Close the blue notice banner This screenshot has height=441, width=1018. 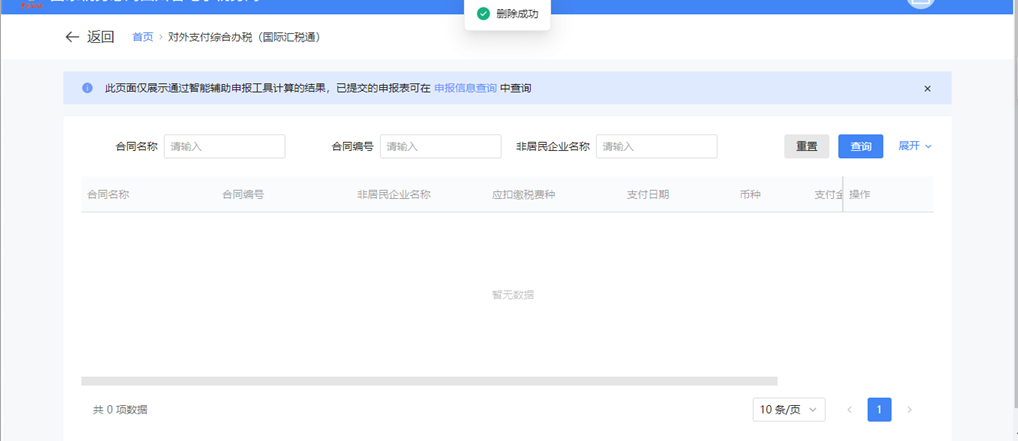point(927,88)
